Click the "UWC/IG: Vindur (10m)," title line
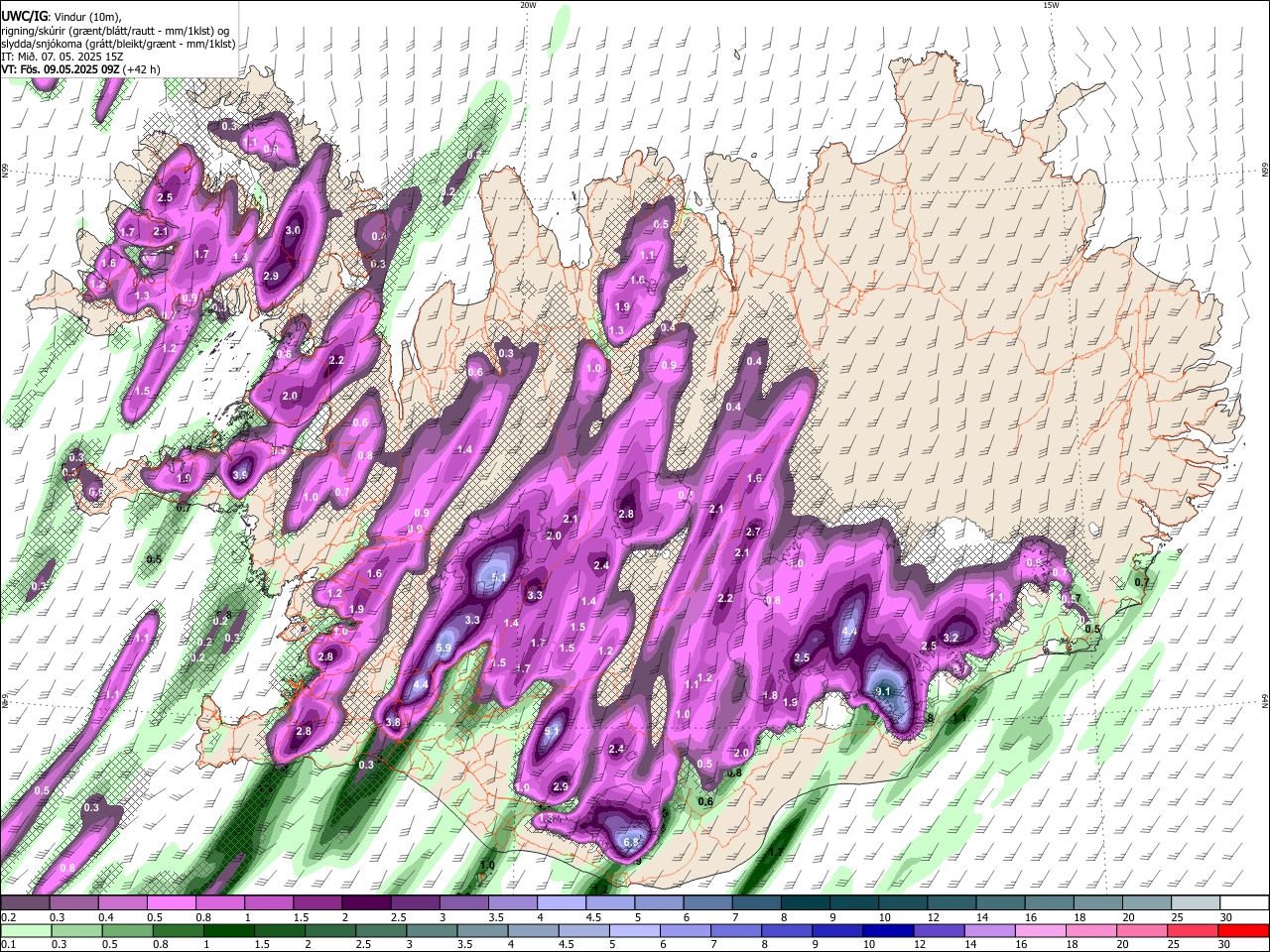1270x952 pixels. tap(63, 18)
